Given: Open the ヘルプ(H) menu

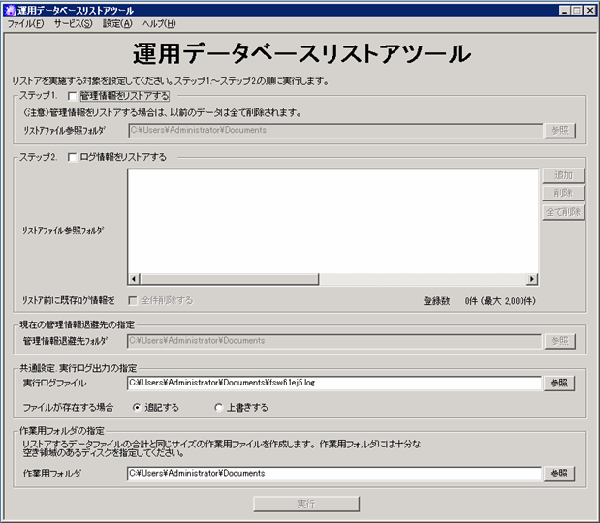Looking at the screenshot, I should [158, 23].
